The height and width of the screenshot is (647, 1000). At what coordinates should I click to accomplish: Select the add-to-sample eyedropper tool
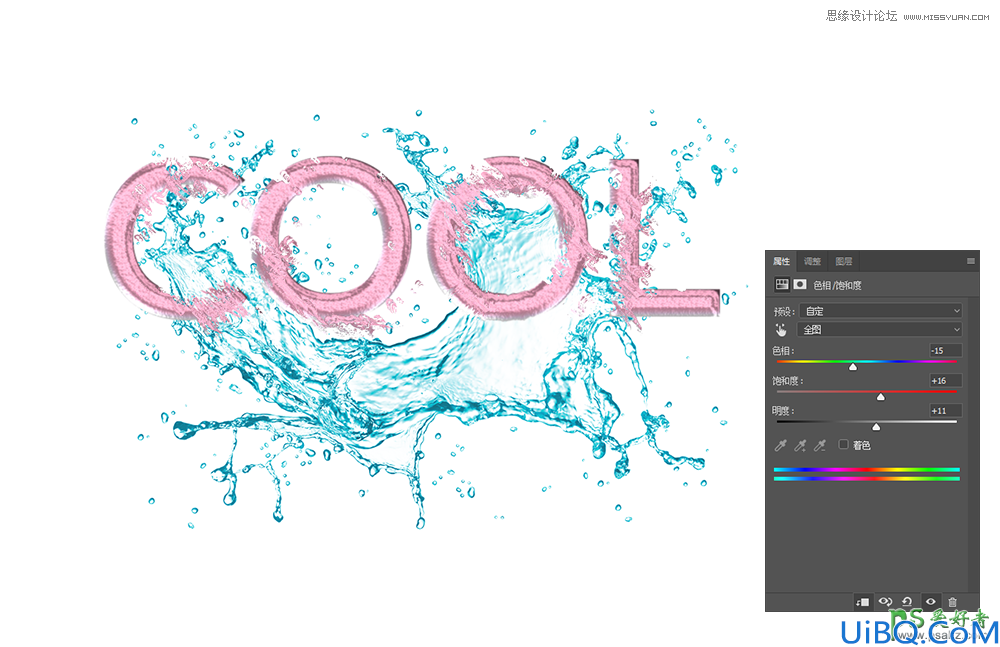[800, 445]
